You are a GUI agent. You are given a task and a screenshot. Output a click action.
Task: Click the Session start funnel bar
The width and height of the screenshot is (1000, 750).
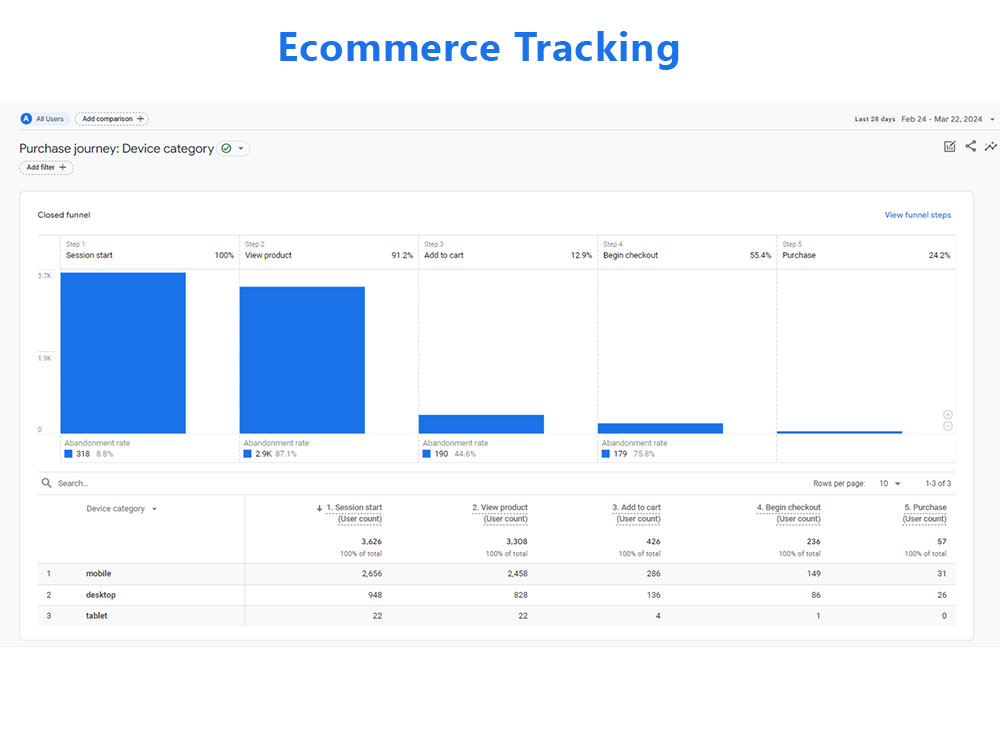[123, 353]
